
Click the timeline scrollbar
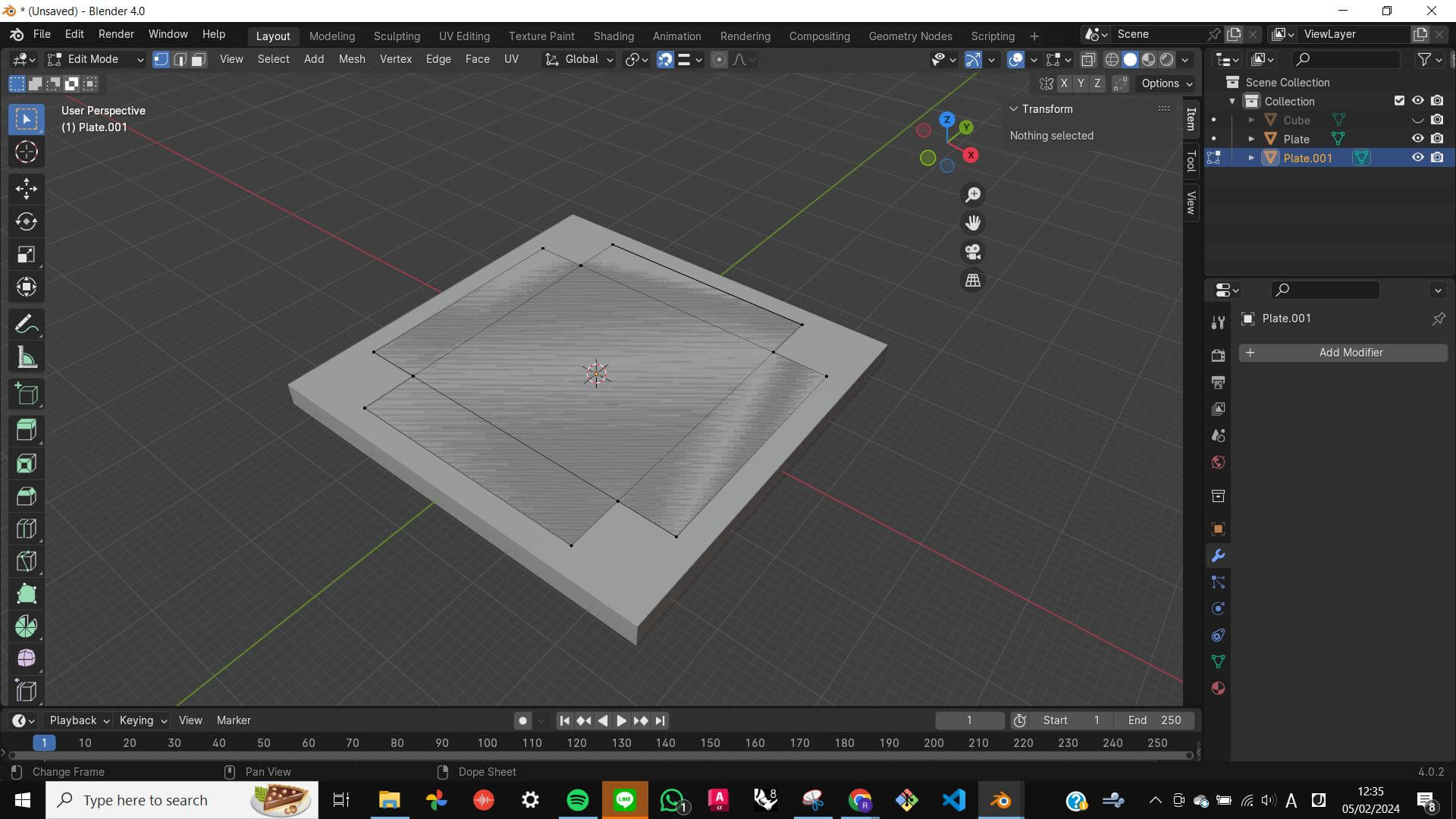(x=599, y=755)
